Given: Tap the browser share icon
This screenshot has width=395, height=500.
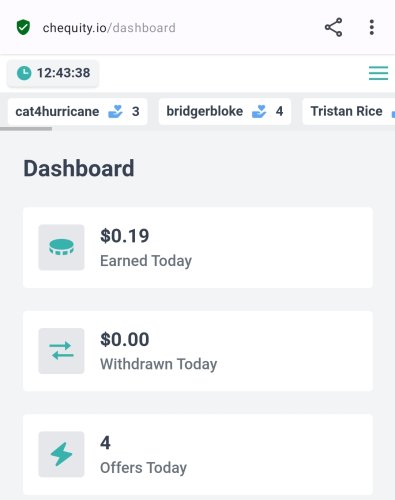Looking at the screenshot, I should tap(333, 27).
